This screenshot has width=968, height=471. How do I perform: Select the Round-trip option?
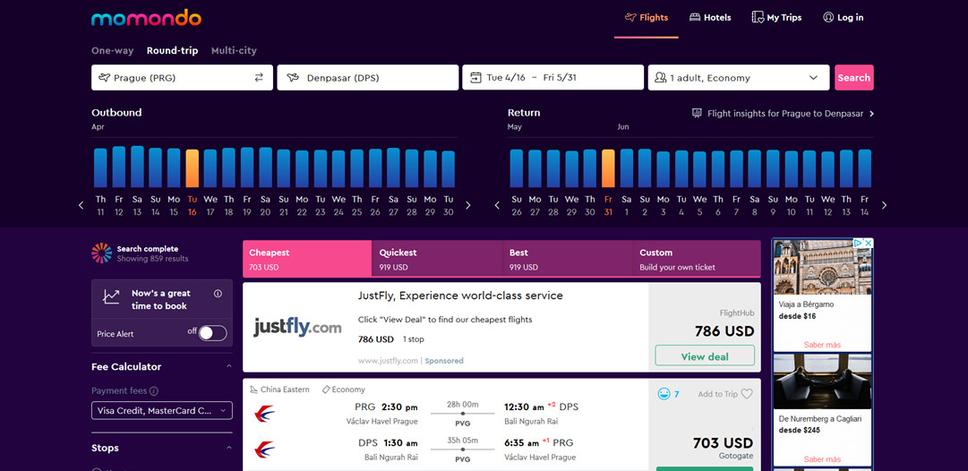tap(172, 51)
